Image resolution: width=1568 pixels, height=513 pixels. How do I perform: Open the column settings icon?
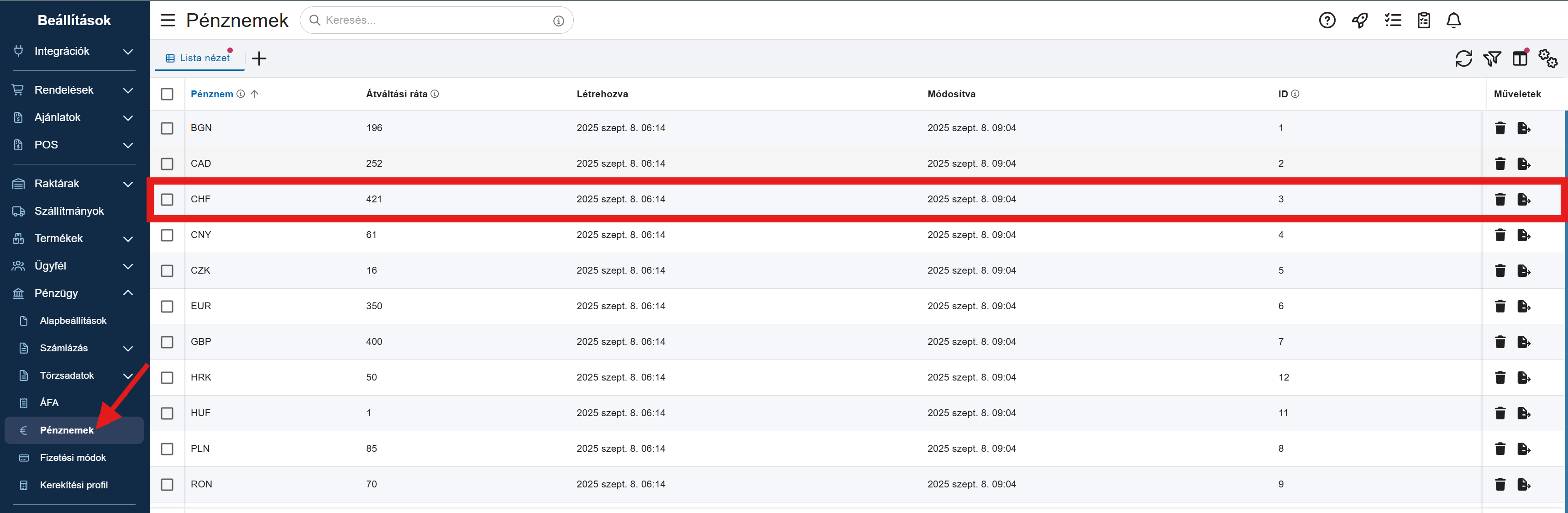1520,58
